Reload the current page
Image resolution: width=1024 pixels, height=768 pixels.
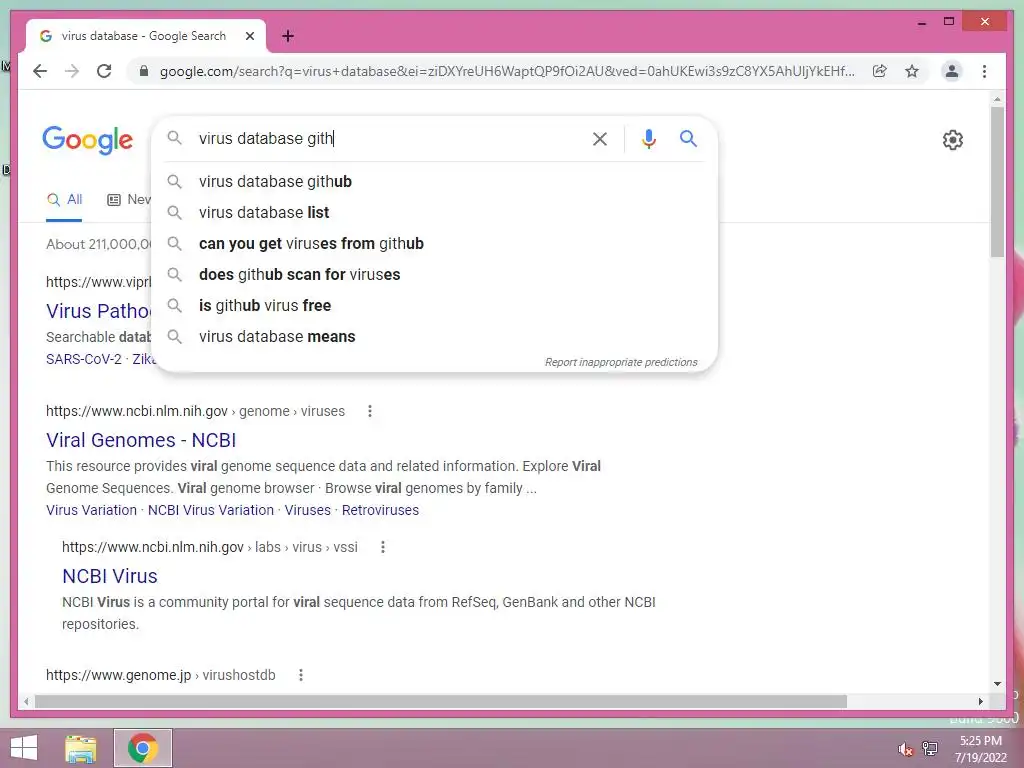[x=104, y=71]
